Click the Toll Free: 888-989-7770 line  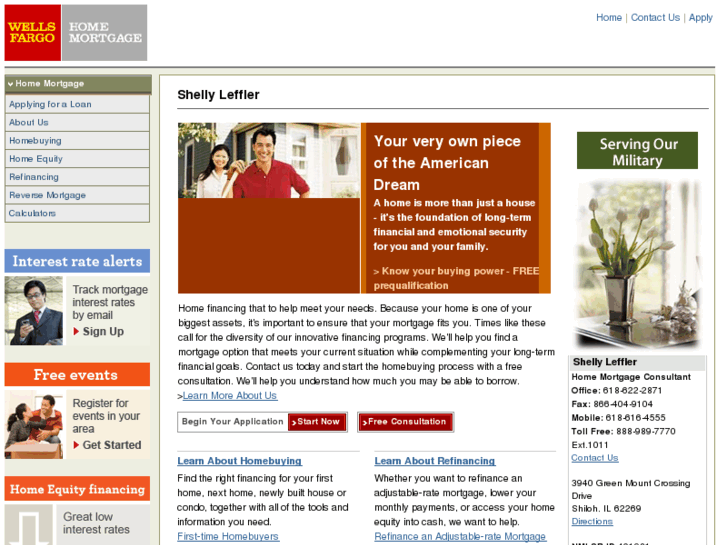pos(623,431)
